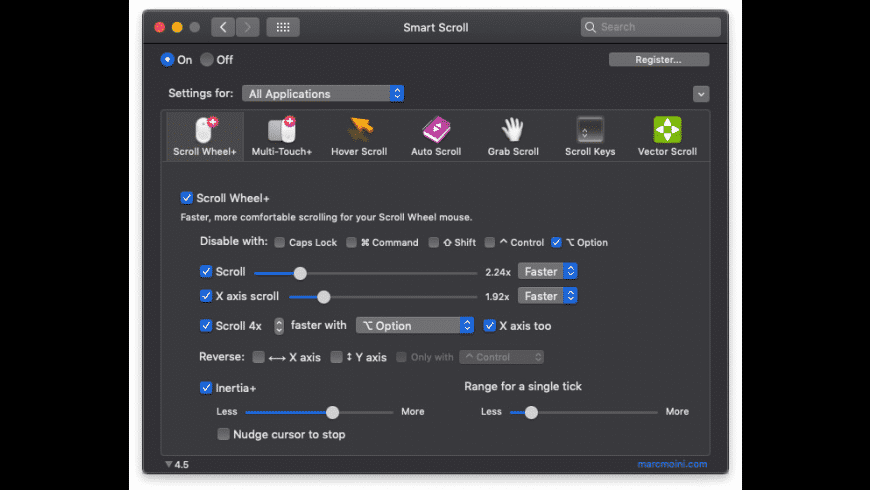Viewport: 870px width, 490px height.
Task: Click the Scroll 4x multiplier stepper
Action: (x=279, y=326)
